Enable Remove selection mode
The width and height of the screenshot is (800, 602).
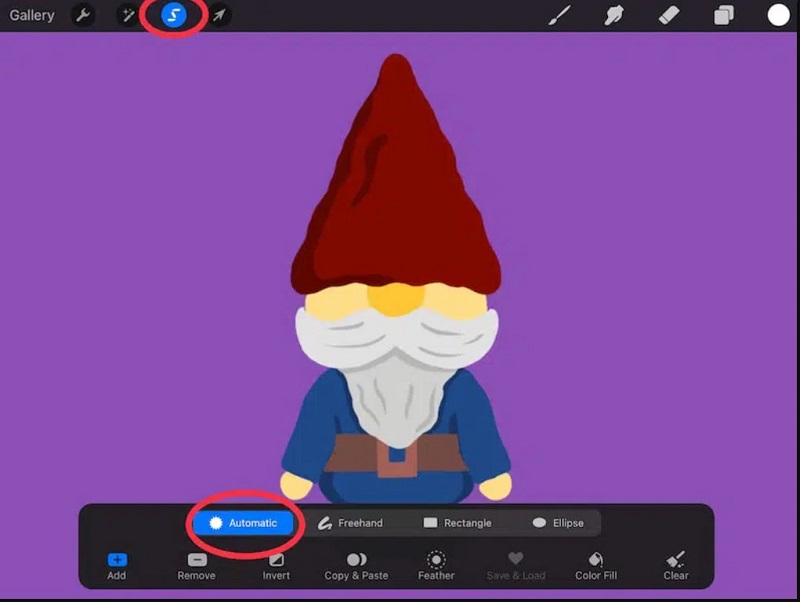pyautogui.click(x=196, y=565)
